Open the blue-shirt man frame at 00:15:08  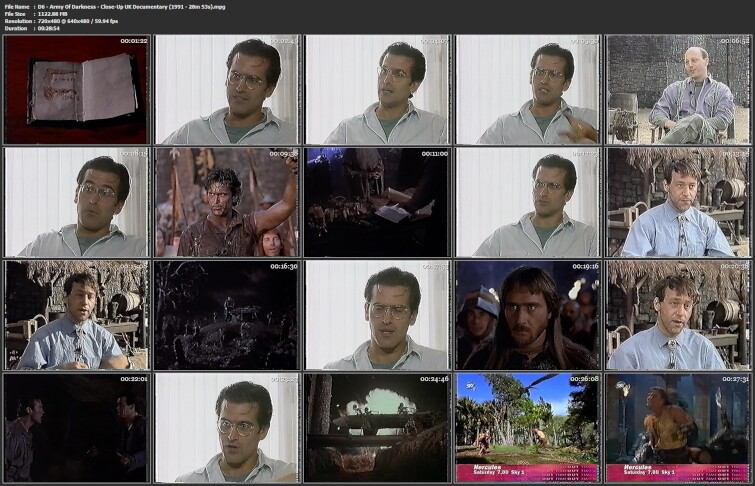click(77, 315)
